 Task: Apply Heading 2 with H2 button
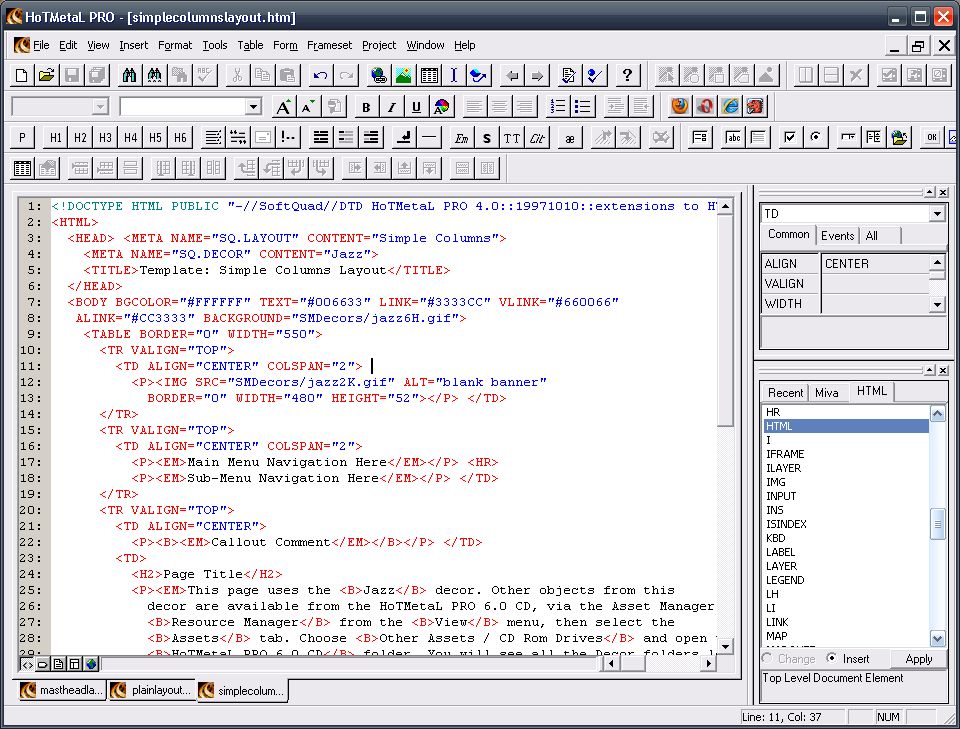[x=80, y=138]
